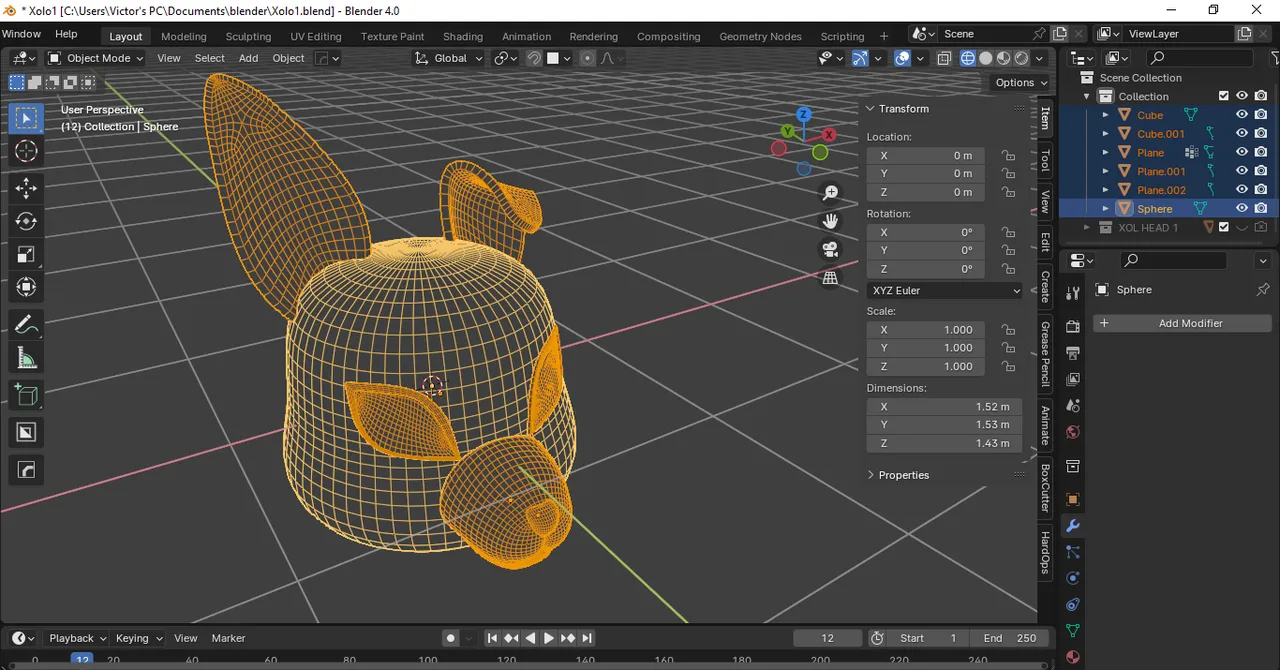Switch perspective/orthographic grid icon
The height and width of the screenshot is (670, 1280).
(x=830, y=279)
